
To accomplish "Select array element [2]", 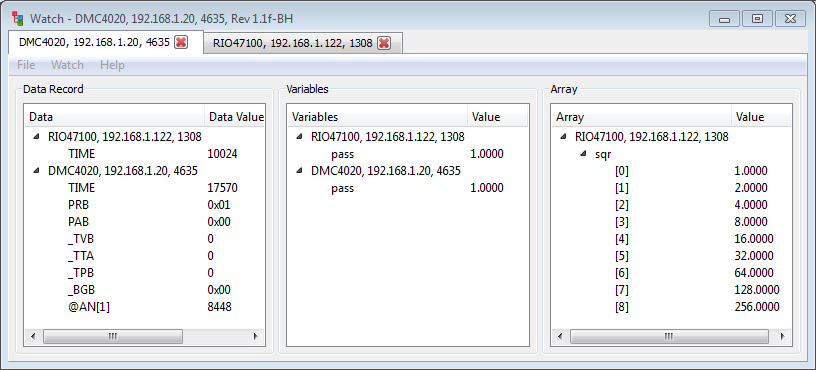I will tap(672, 205).
